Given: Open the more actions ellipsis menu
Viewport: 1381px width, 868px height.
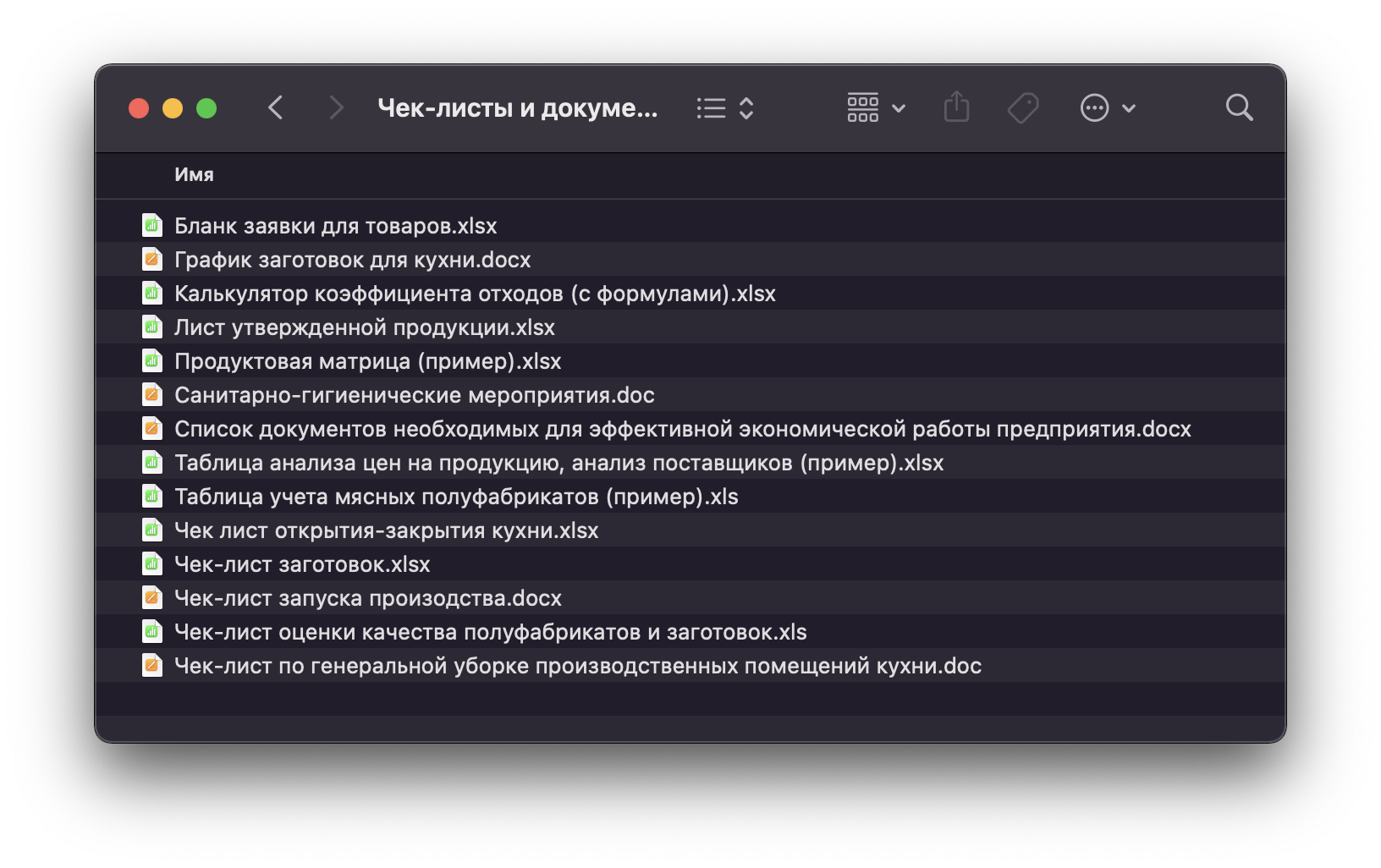Looking at the screenshot, I should pyautogui.click(x=1108, y=108).
